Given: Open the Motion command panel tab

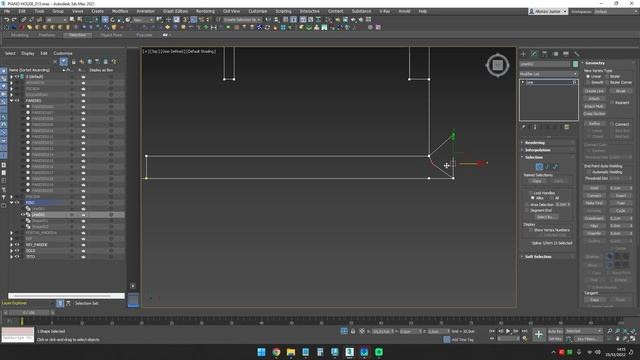Looking at the screenshot, I should (555, 54).
